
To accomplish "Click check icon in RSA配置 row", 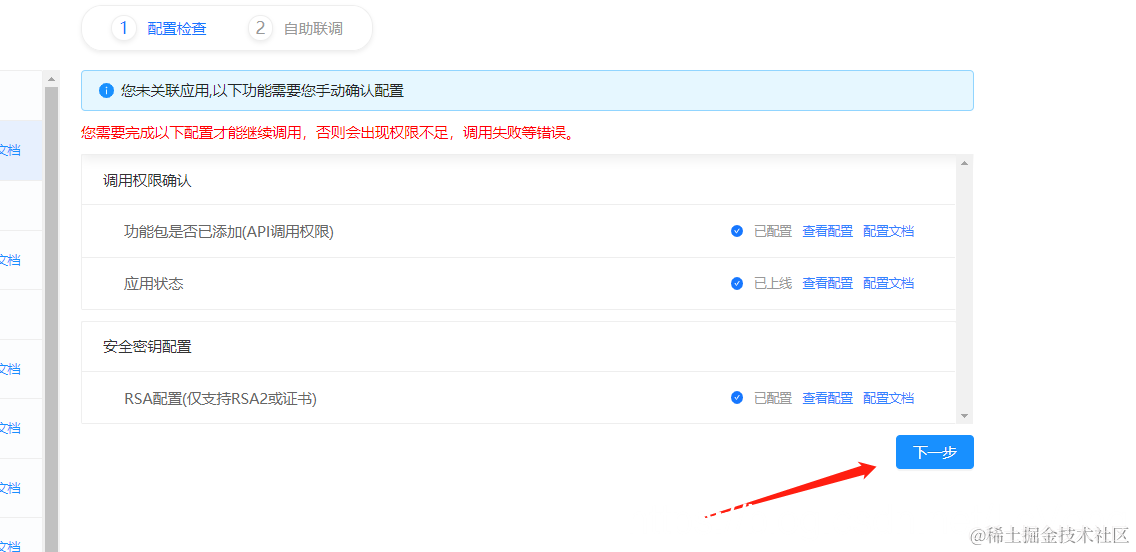I will [x=737, y=398].
